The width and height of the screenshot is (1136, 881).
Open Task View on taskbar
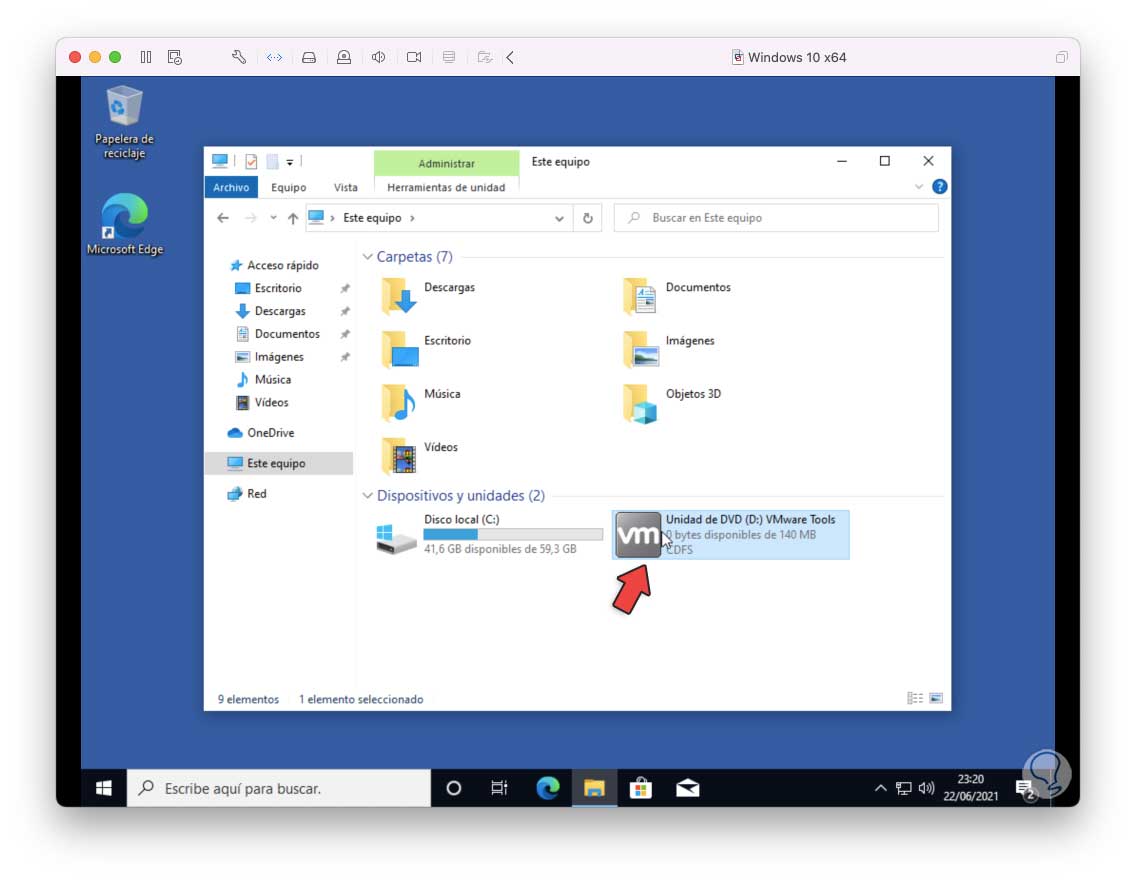pos(500,788)
